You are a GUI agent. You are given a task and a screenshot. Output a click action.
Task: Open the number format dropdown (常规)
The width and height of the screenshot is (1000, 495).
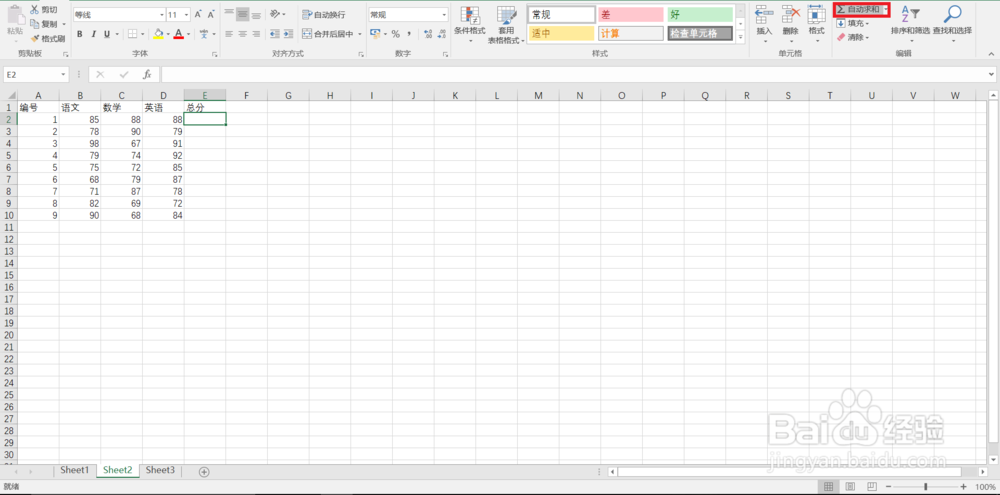point(445,15)
